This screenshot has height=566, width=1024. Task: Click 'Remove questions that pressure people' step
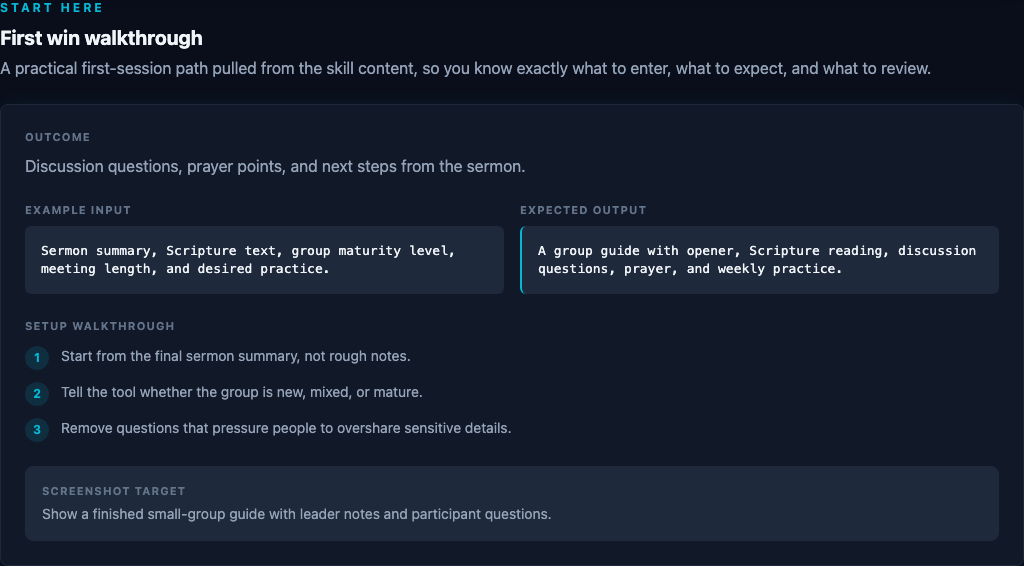click(286, 428)
